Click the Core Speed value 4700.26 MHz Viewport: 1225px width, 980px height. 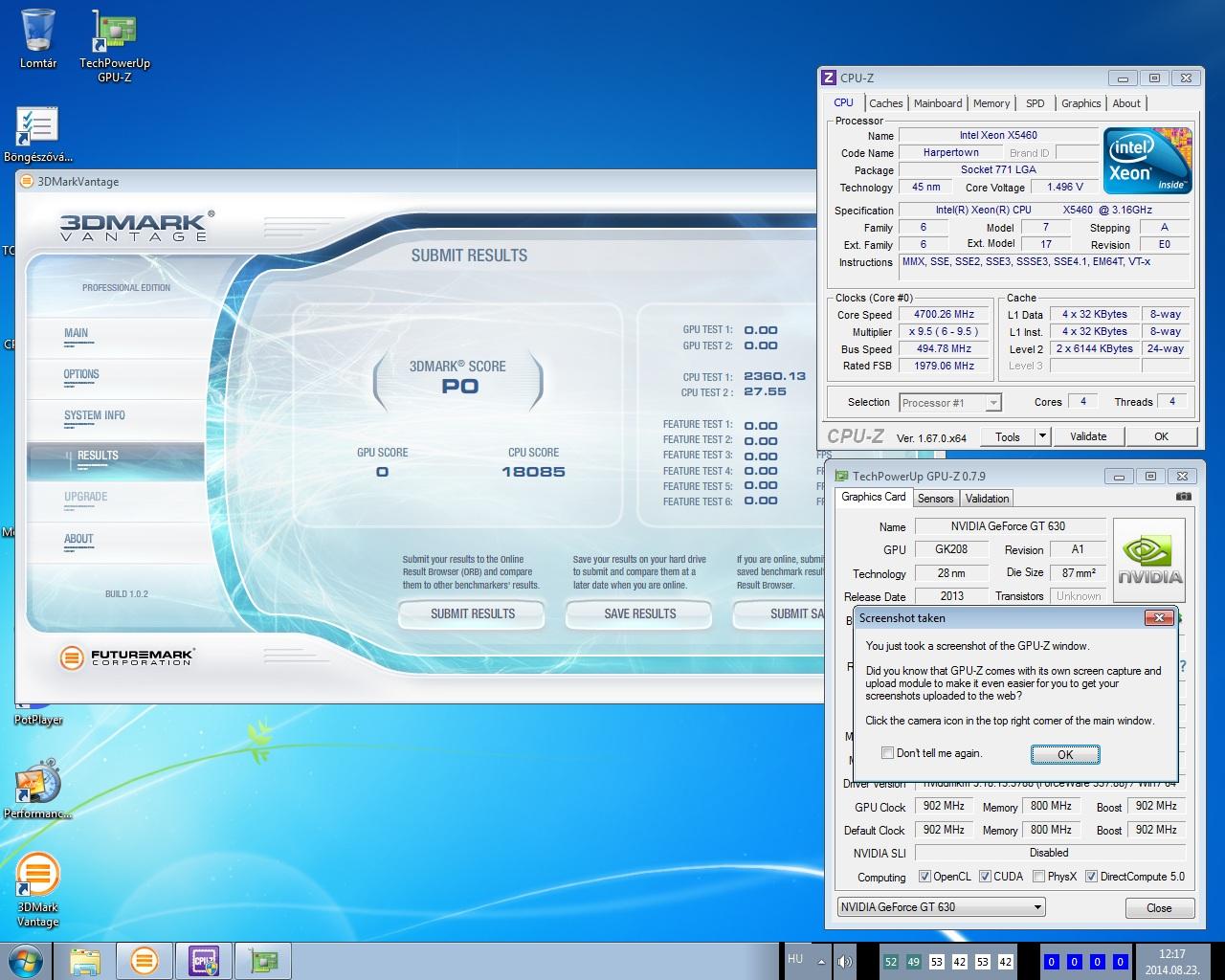tap(945, 315)
